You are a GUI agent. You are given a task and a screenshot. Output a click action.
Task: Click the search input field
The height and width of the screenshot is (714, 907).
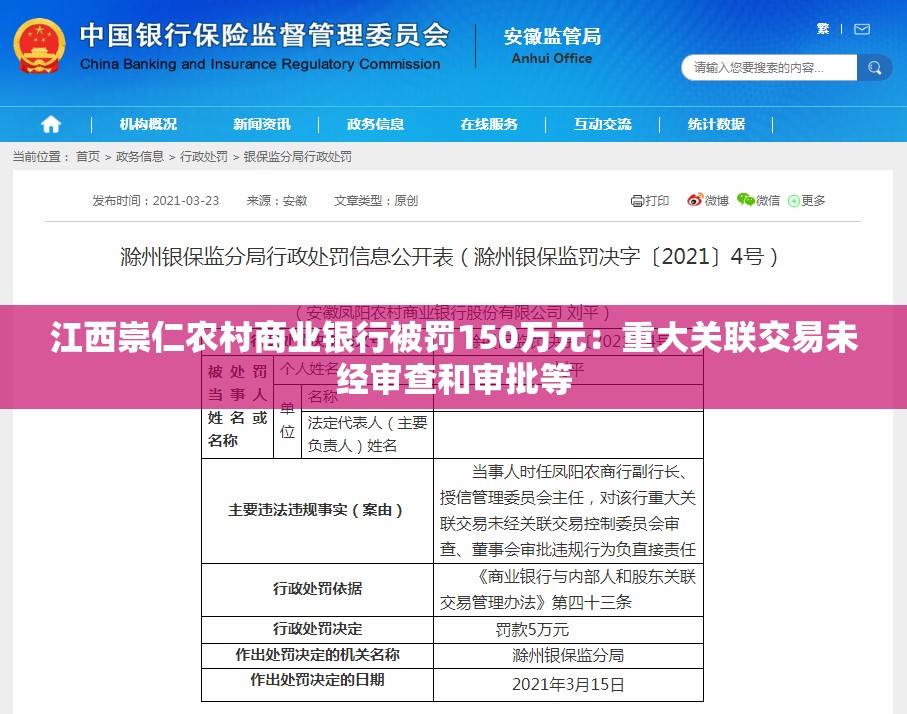(769, 68)
